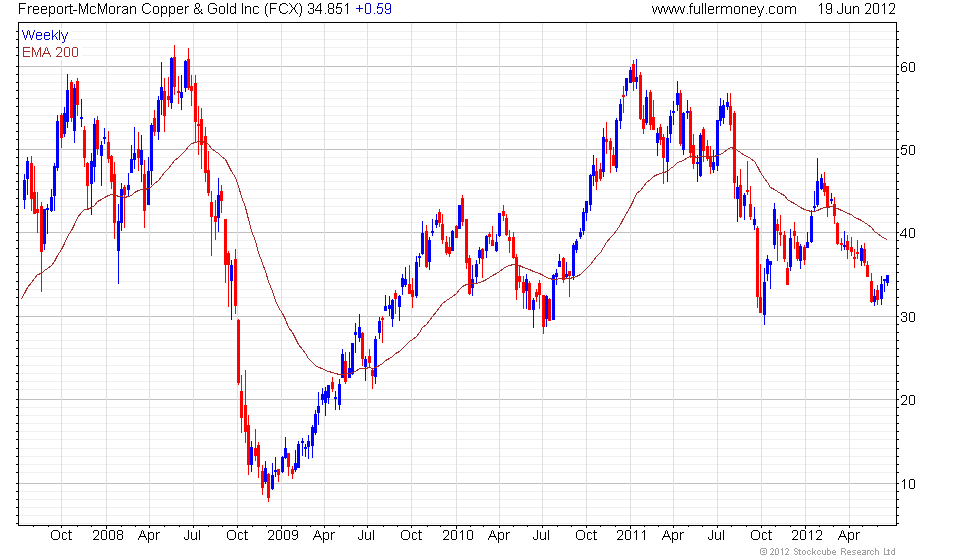The height and width of the screenshot is (560, 980).
Task: Click the Stockcube Research Ltd copyright text
Action: pos(828,552)
